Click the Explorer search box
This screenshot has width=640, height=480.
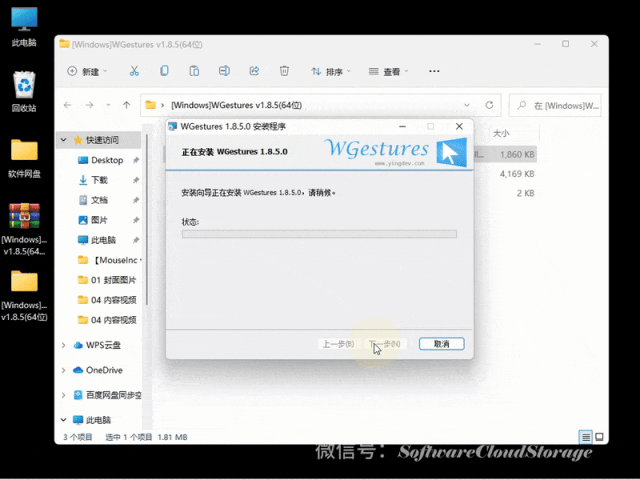coord(555,106)
